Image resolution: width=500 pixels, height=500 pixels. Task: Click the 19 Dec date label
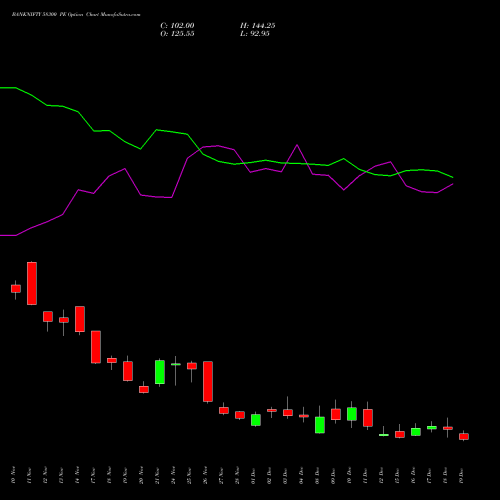pos(461,475)
